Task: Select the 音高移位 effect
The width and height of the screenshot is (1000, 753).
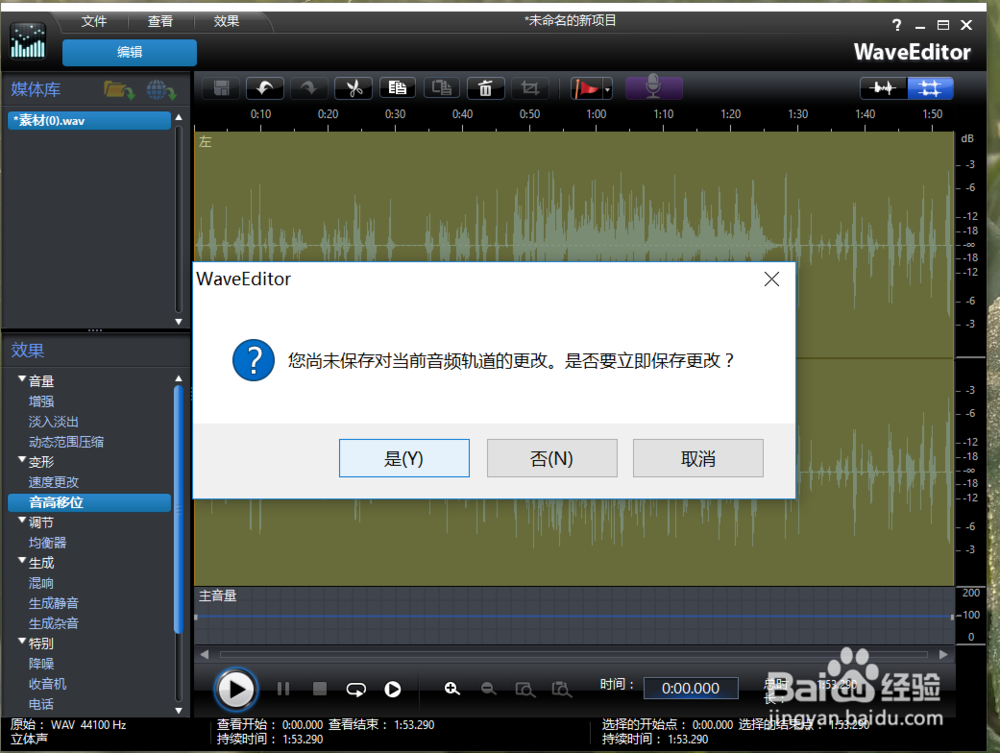Action: click(89, 502)
